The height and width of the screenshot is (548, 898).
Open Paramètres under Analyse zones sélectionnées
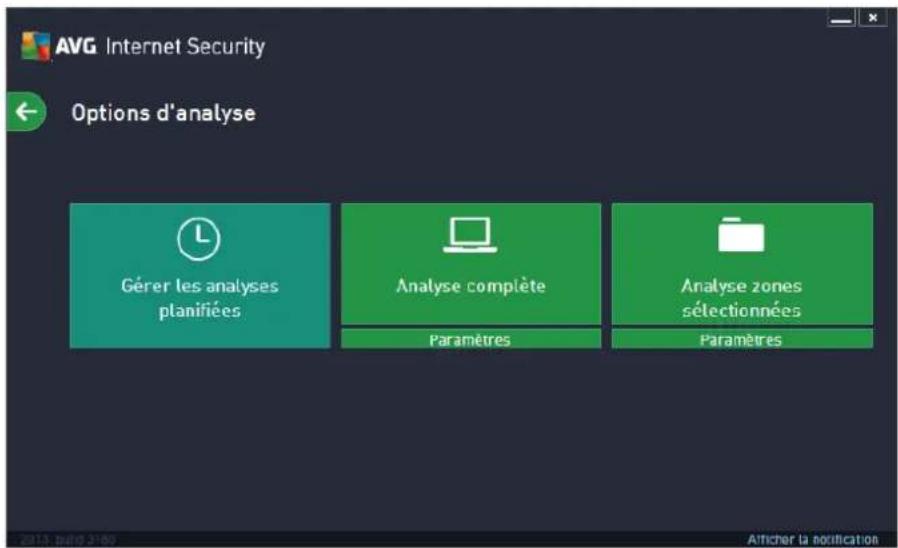click(x=742, y=340)
